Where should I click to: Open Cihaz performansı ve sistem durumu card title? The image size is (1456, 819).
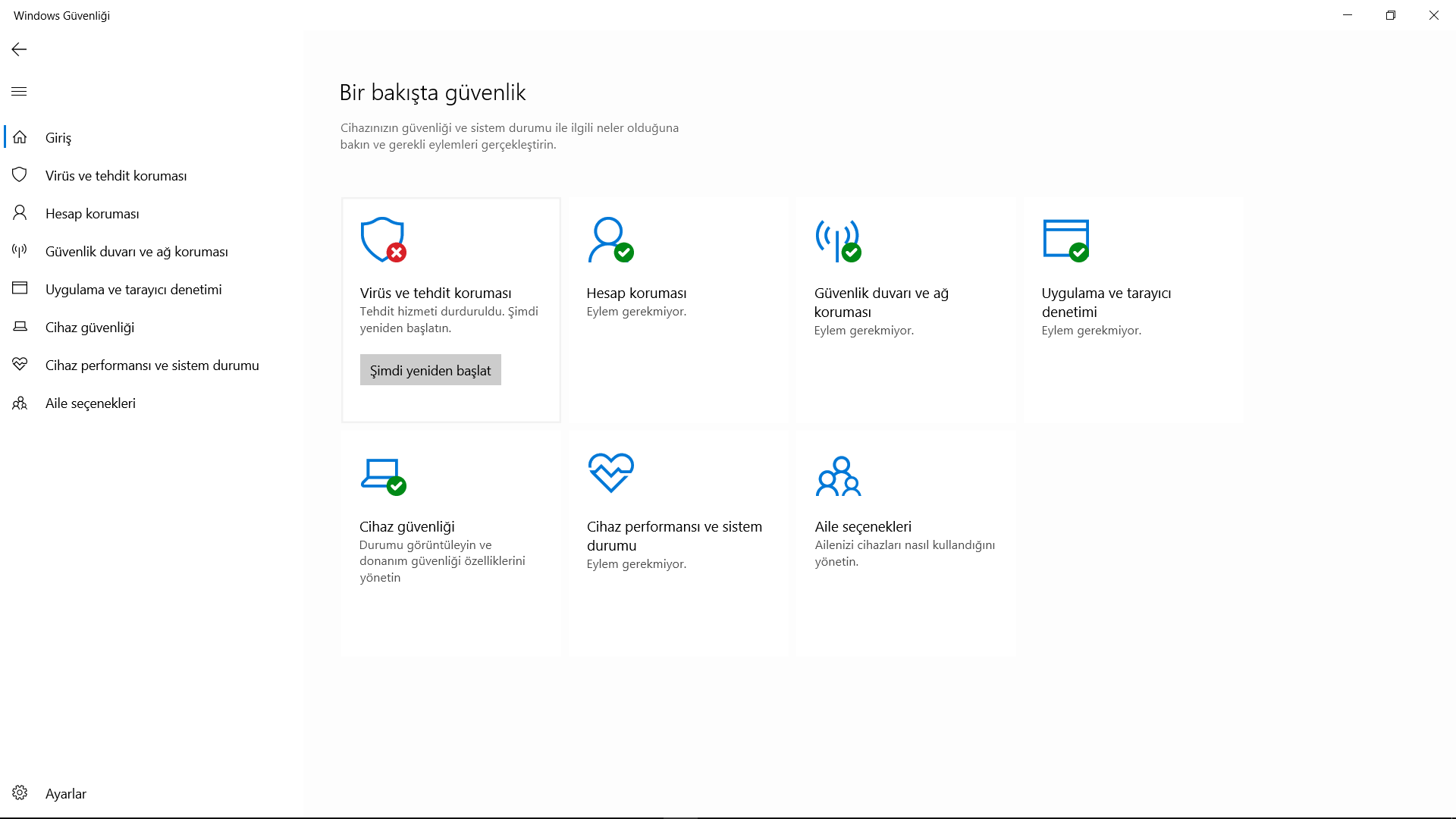coord(674,535)
